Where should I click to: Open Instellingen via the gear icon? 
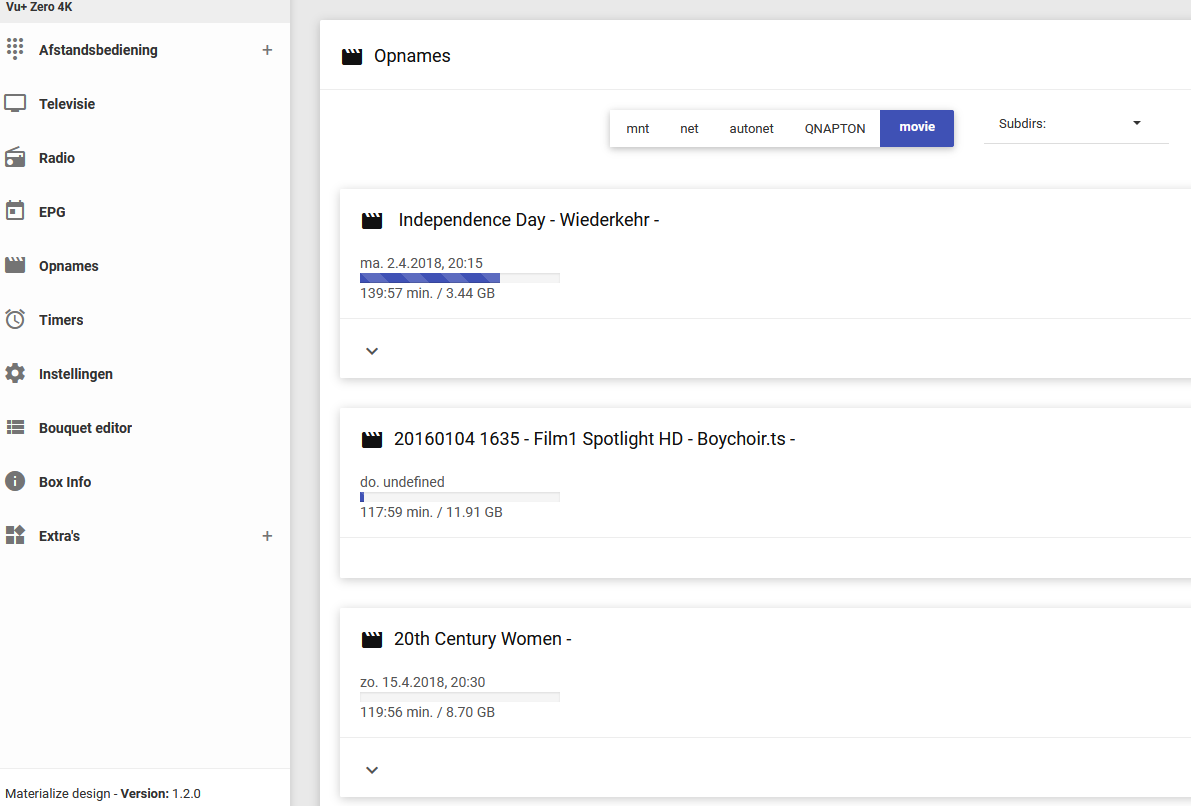click(x=15, y=373)
